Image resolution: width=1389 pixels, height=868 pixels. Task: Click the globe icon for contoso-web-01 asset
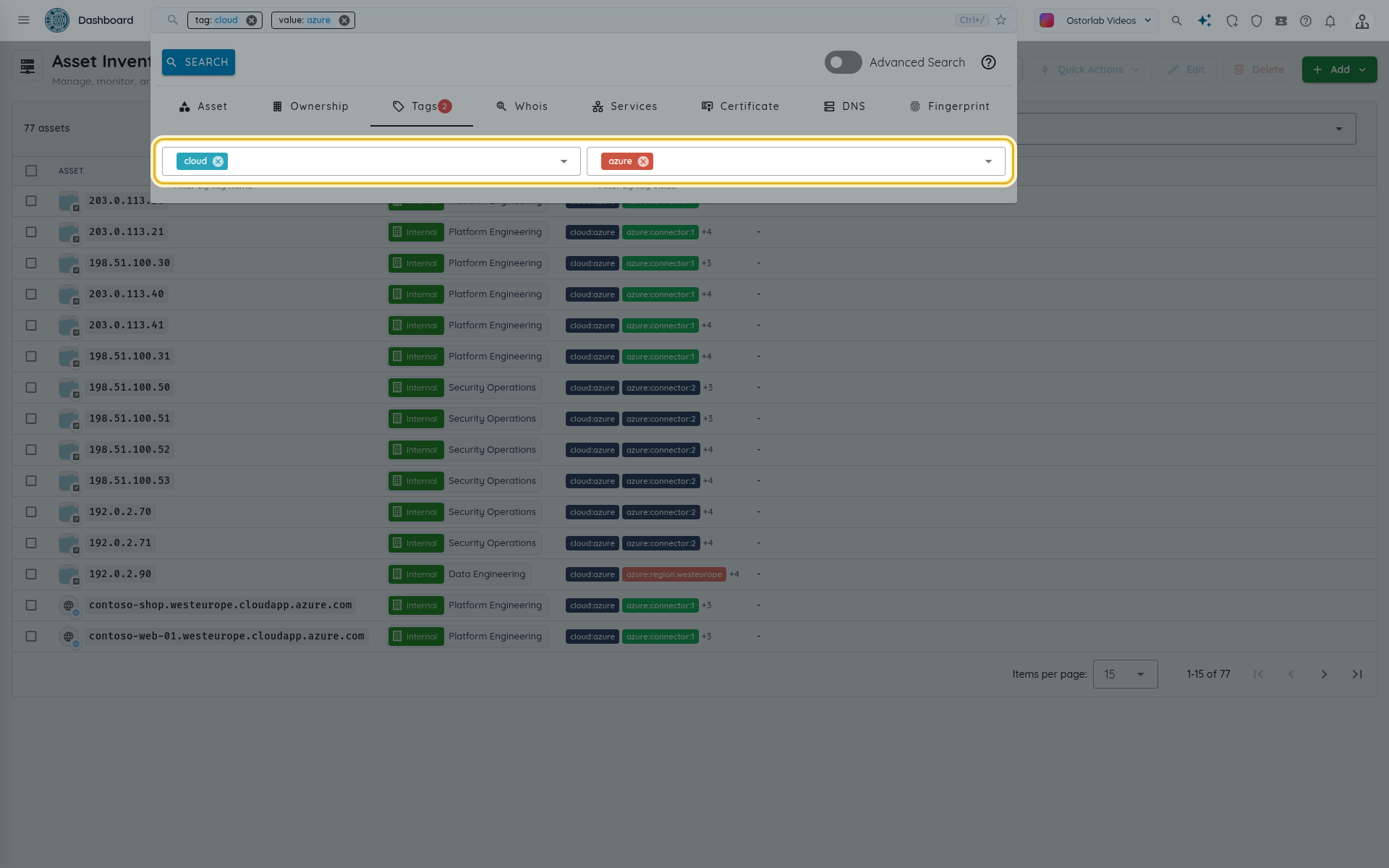(69, 637)
